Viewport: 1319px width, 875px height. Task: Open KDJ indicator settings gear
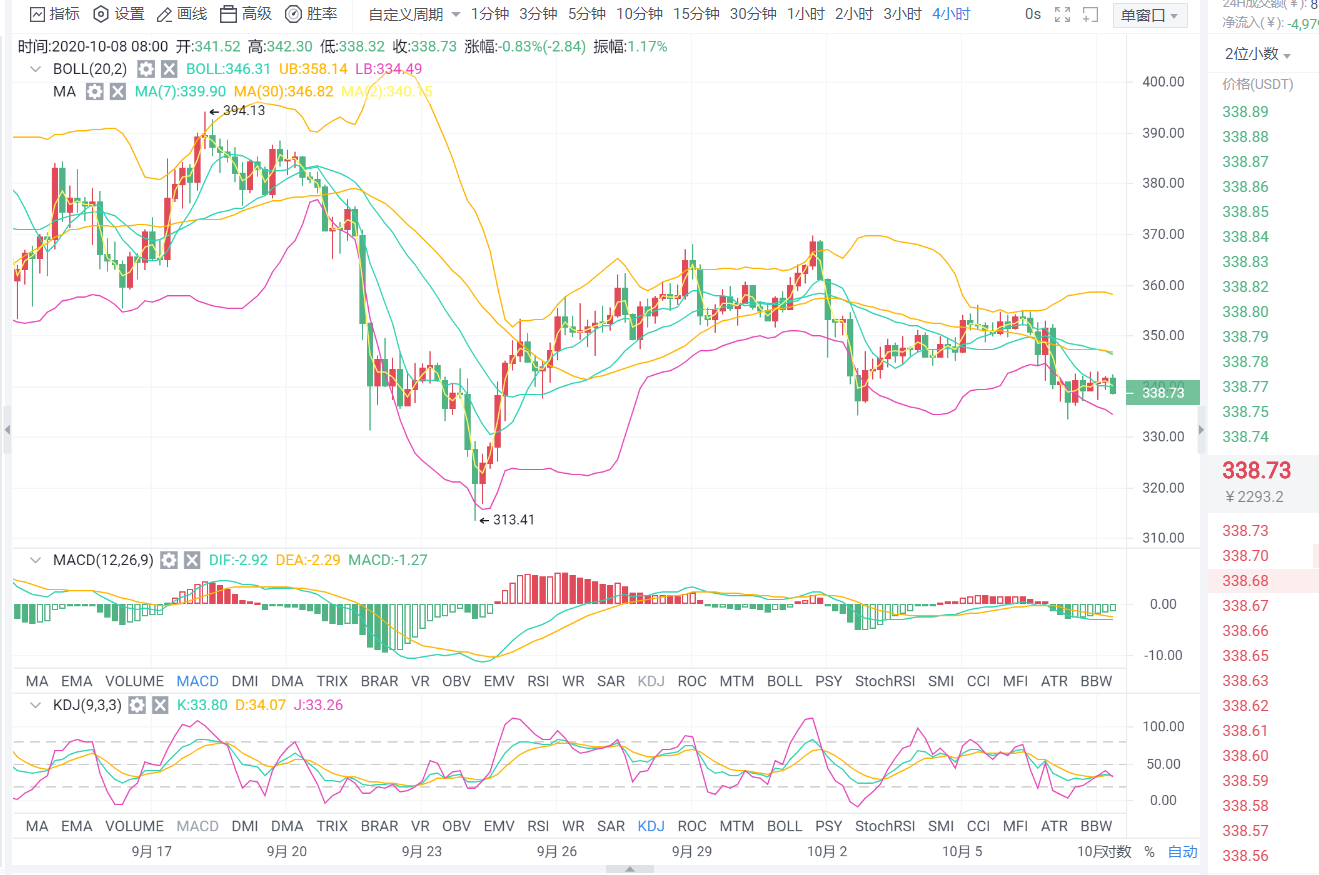coord(137,705)
